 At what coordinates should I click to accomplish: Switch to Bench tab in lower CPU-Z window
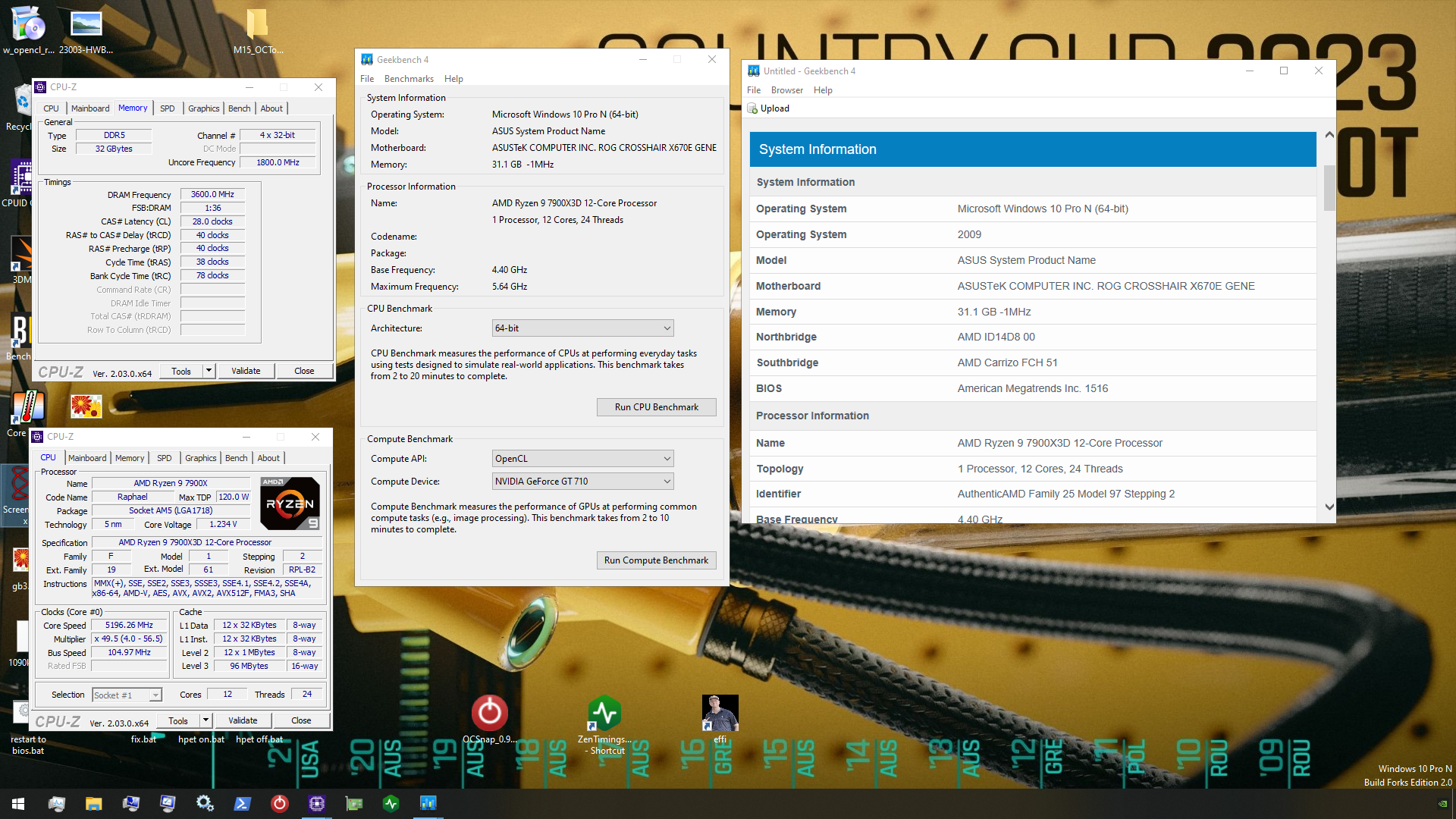pos(237,458)
